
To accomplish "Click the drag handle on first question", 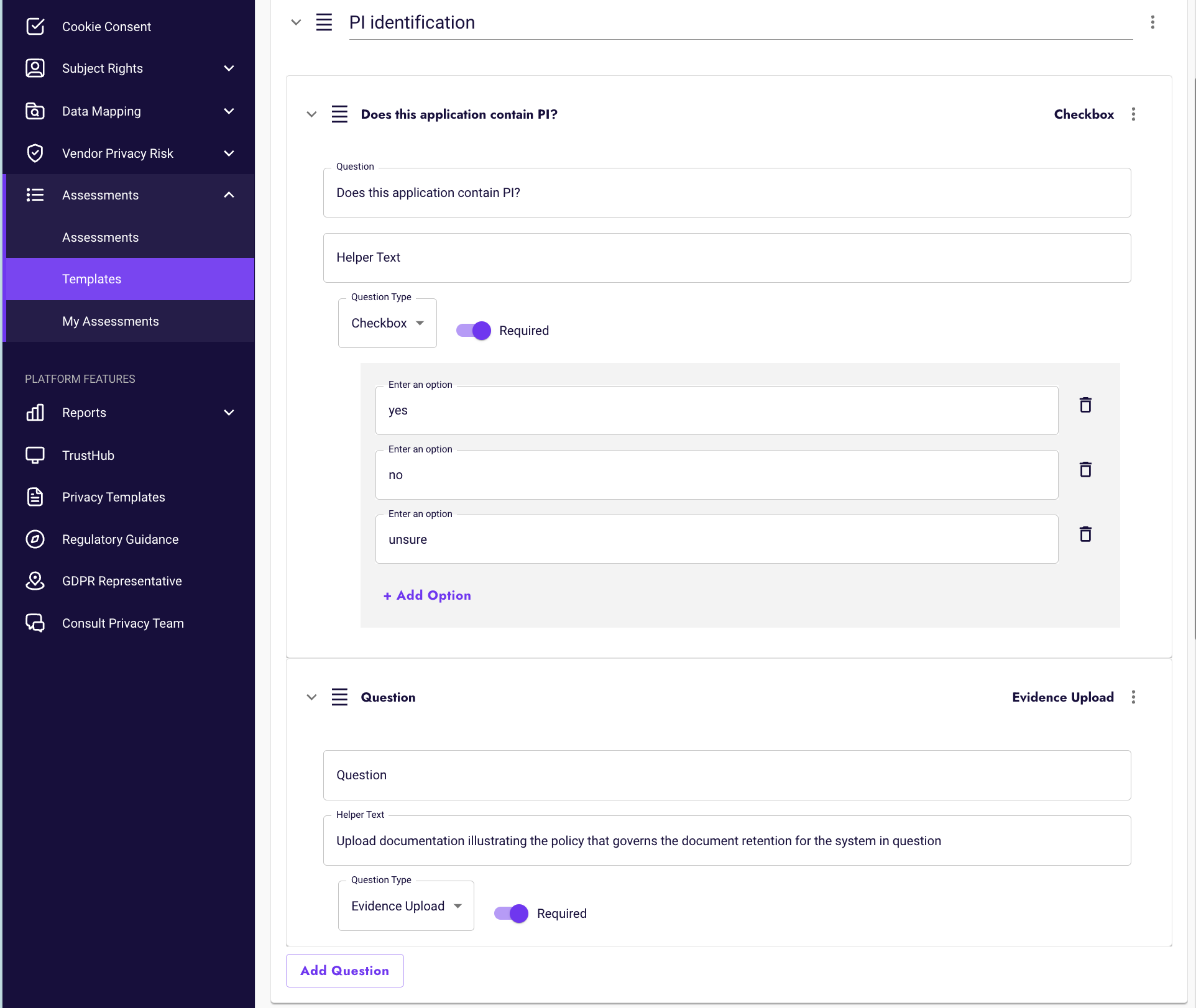I will tap(340, 114).
